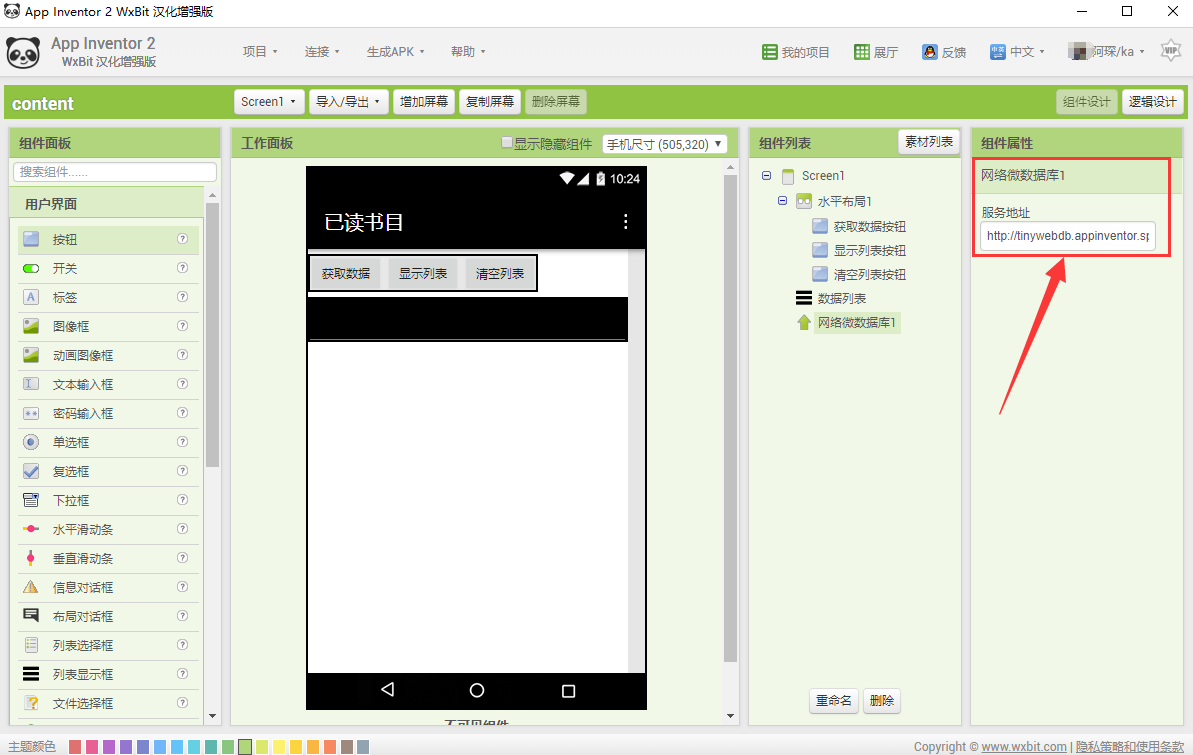Collapse the 水平布局1 tree node
This screenshot has height=755, width=1193.
tap(782, 201)
